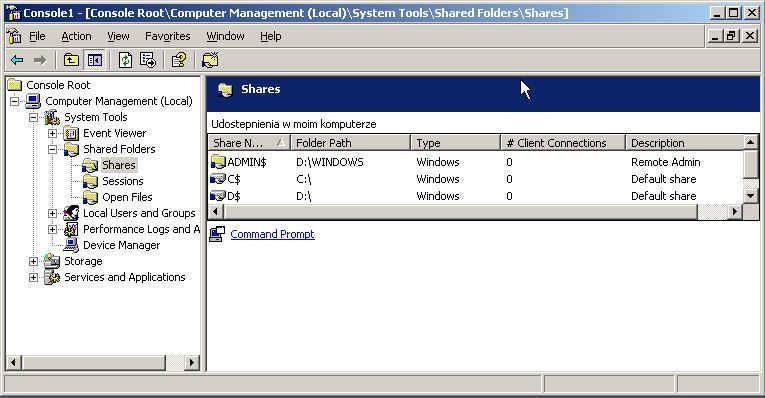Click the Event Viewer icon
765x398 pixels.
(71, 133)
